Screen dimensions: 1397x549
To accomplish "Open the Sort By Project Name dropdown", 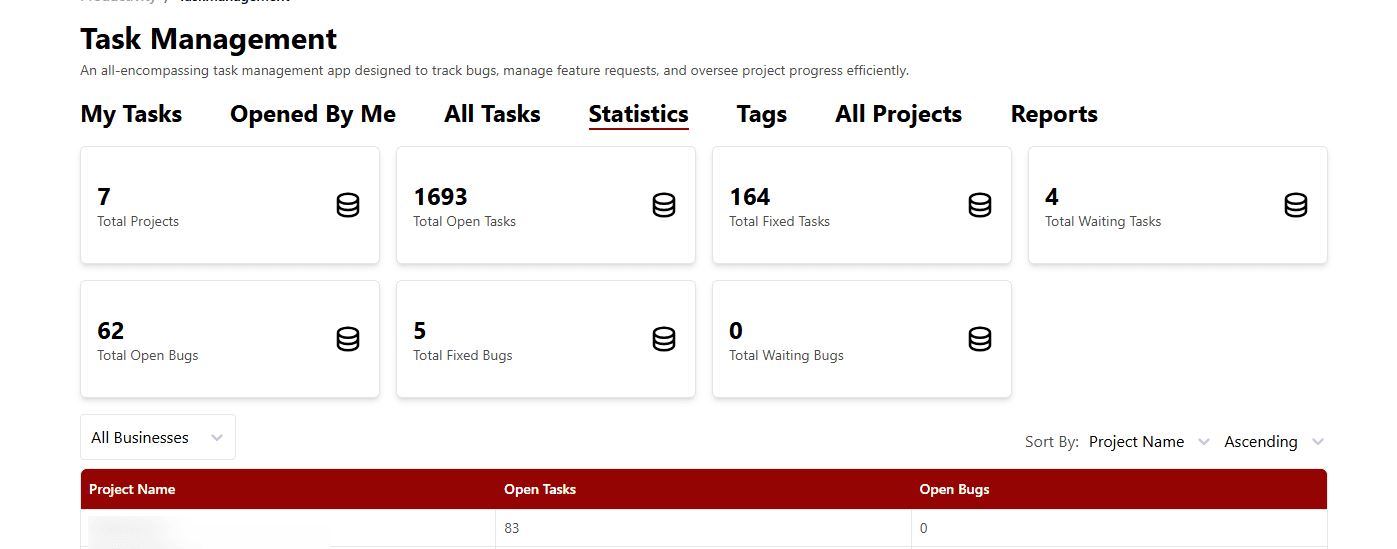I will coord(1149,442).
